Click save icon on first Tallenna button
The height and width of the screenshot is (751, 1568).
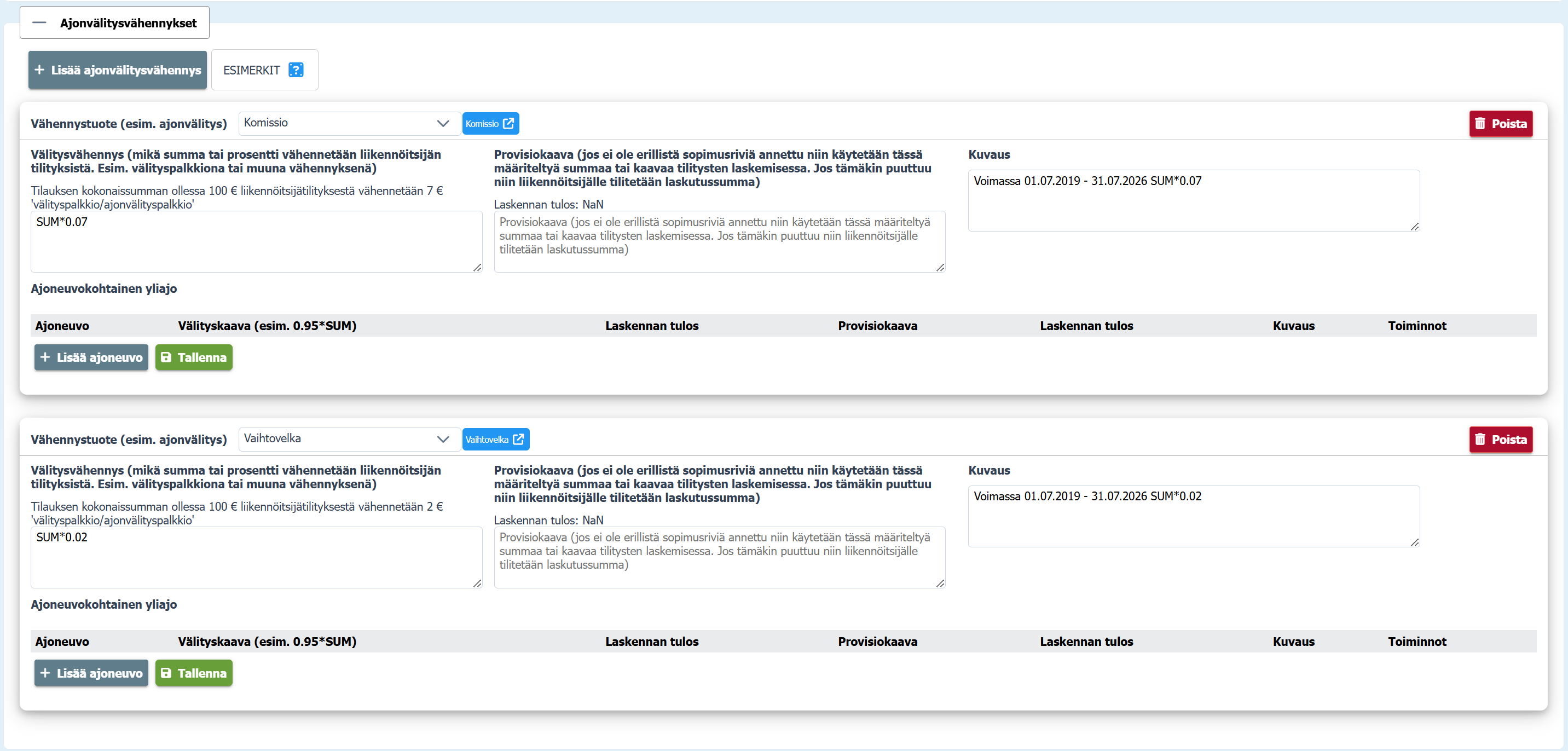[x=166, y=357]
